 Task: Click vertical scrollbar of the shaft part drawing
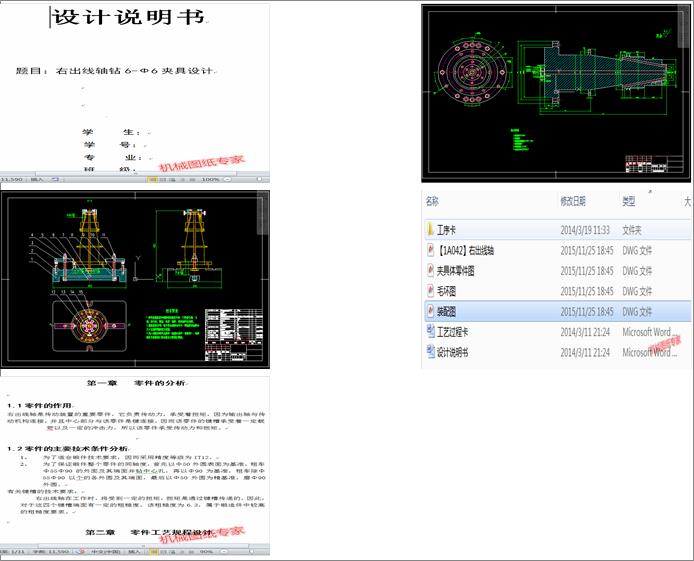click(x=683, y=27)
